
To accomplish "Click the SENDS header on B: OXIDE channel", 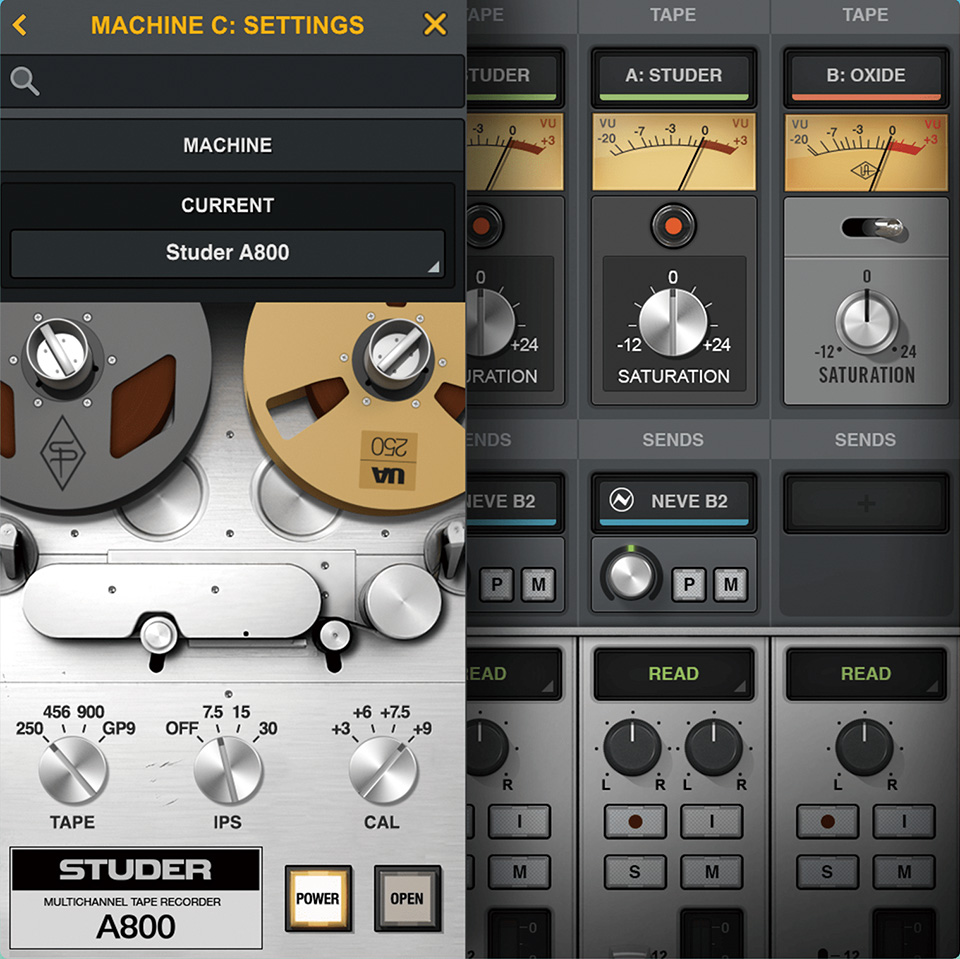I will 865,440.
